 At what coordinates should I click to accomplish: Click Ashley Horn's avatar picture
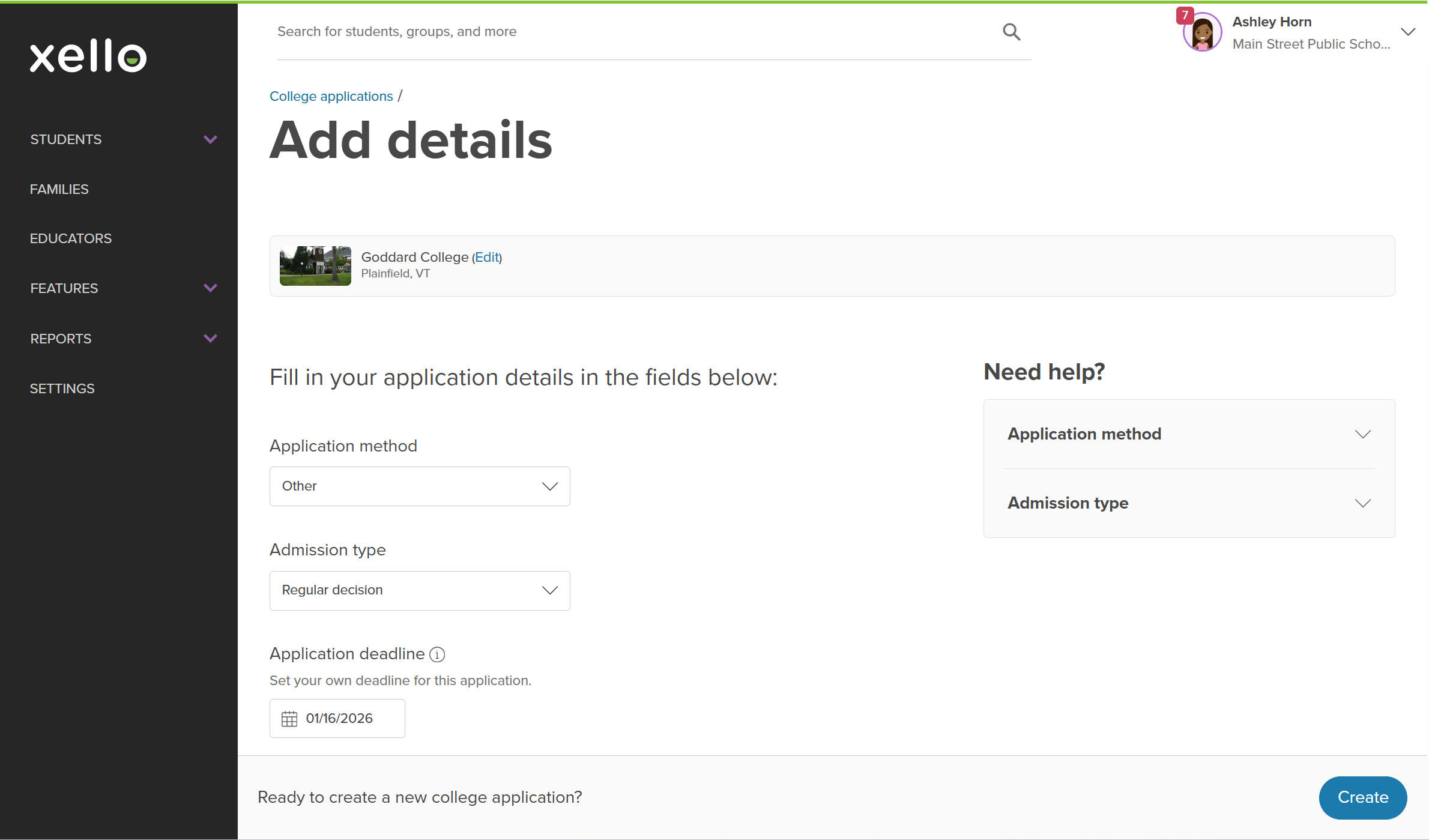pyautogui.click(x=1202, y=33)
